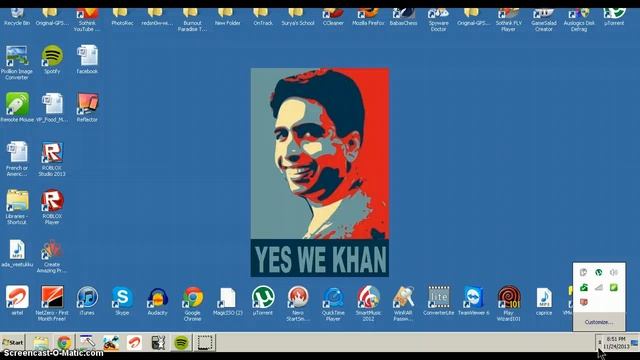Launch Nero StartSmart desktop shortcut
The width and height of the screenshot is (640, 360).
point(298,304)
